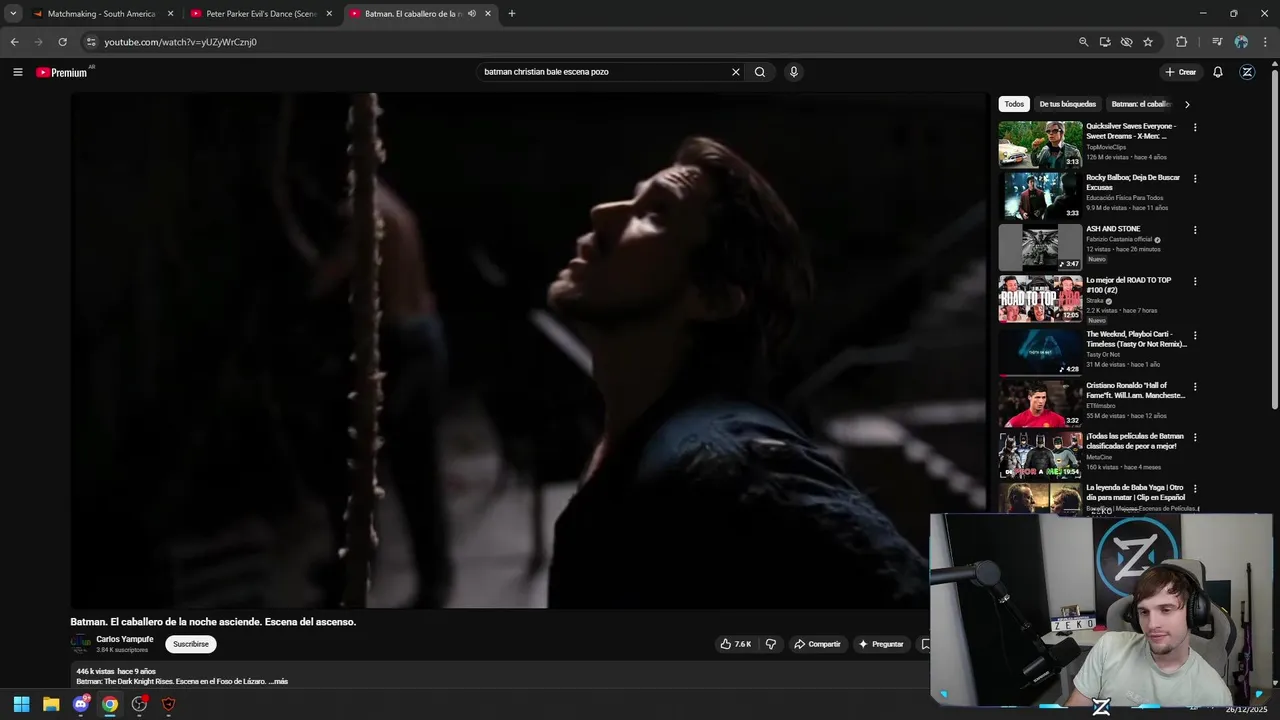Open the YouTube guide hamburger menu
The height and width of the screenshot is (720, 1280).
tap(17, 72)
